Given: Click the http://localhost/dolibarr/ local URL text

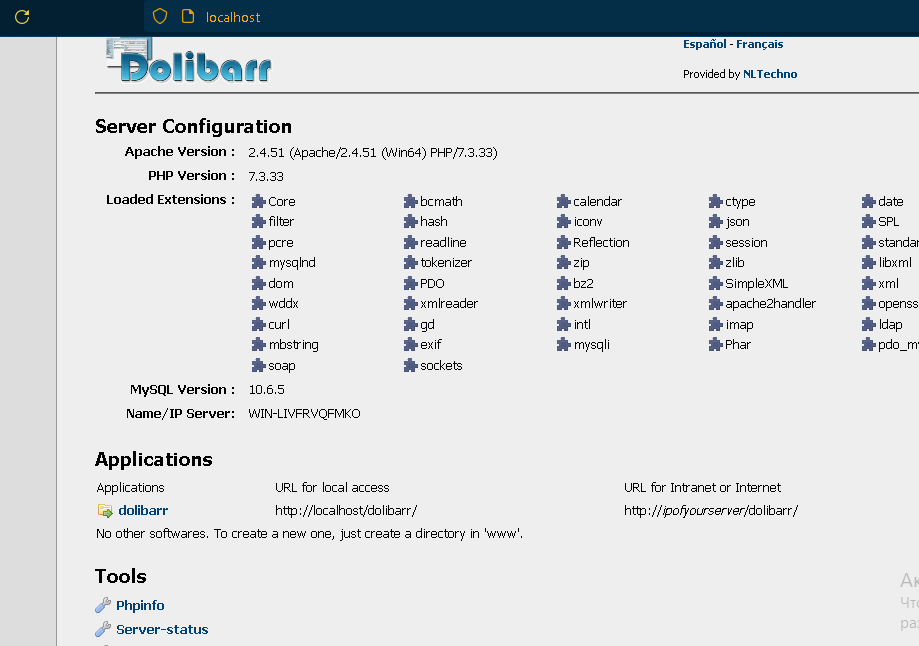Looking at the screenshot, I should (x=346, y=511).
